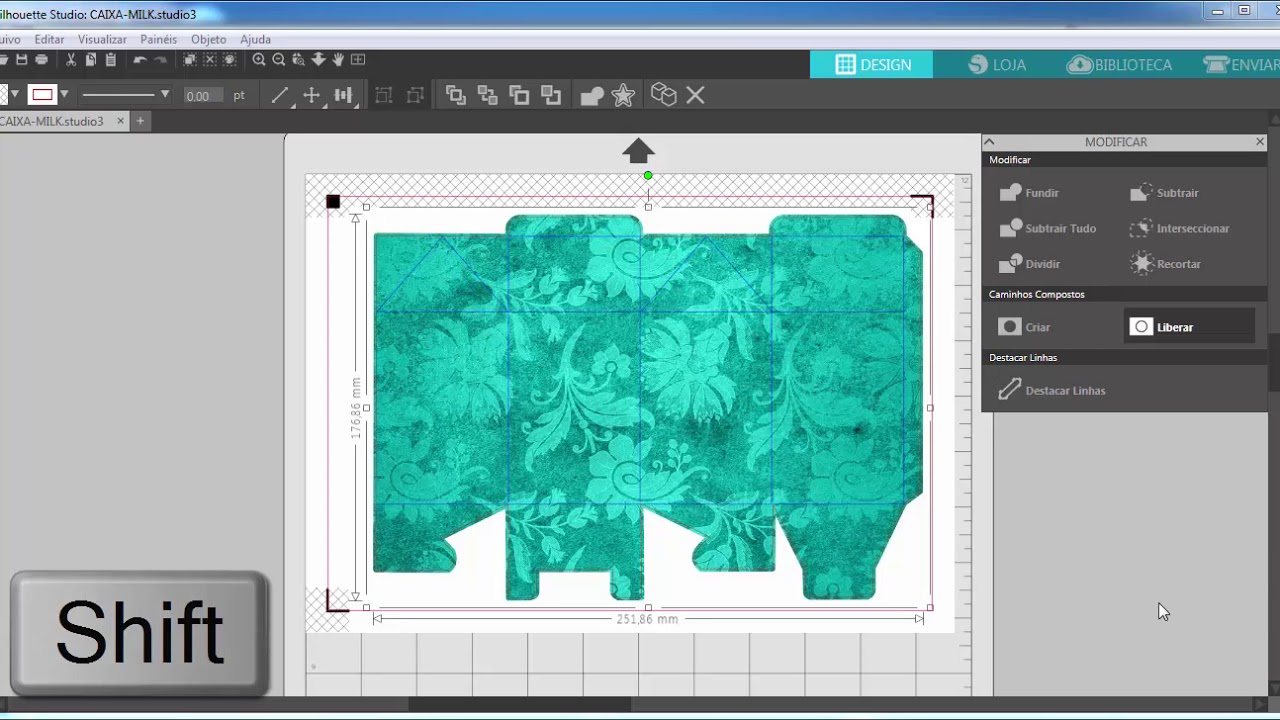Click the Interseccionar button
Image resolution: width=1280 pixels, height=720 pixels.
click(x=1179, y=228)
